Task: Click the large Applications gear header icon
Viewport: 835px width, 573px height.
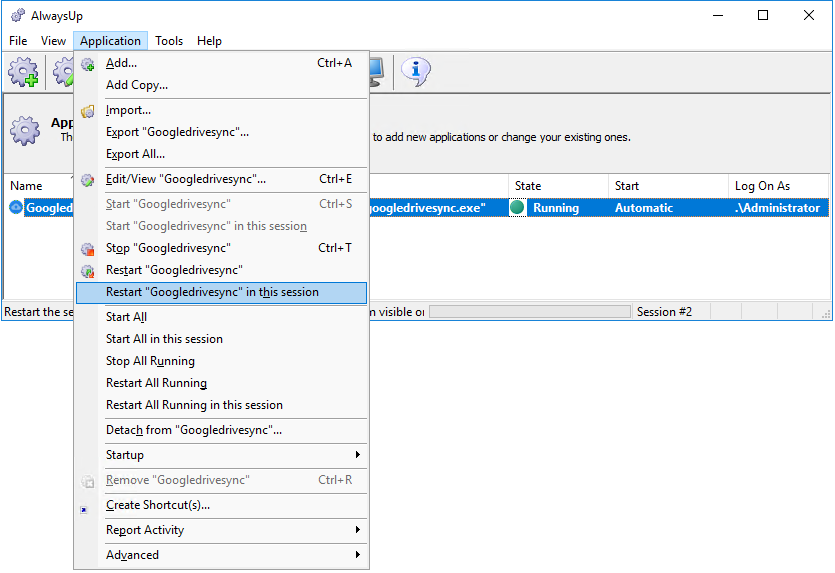Action: pos(25,130)
